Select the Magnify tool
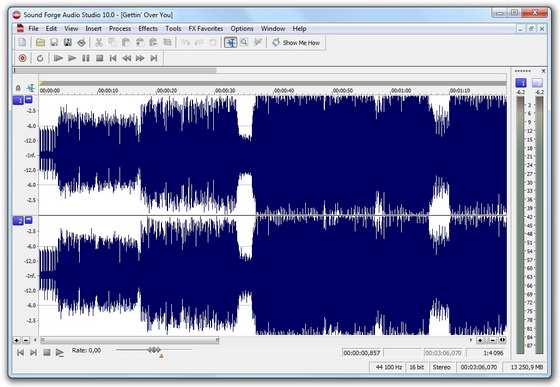This screenshot has width=560, height=387. click(244, 42)
